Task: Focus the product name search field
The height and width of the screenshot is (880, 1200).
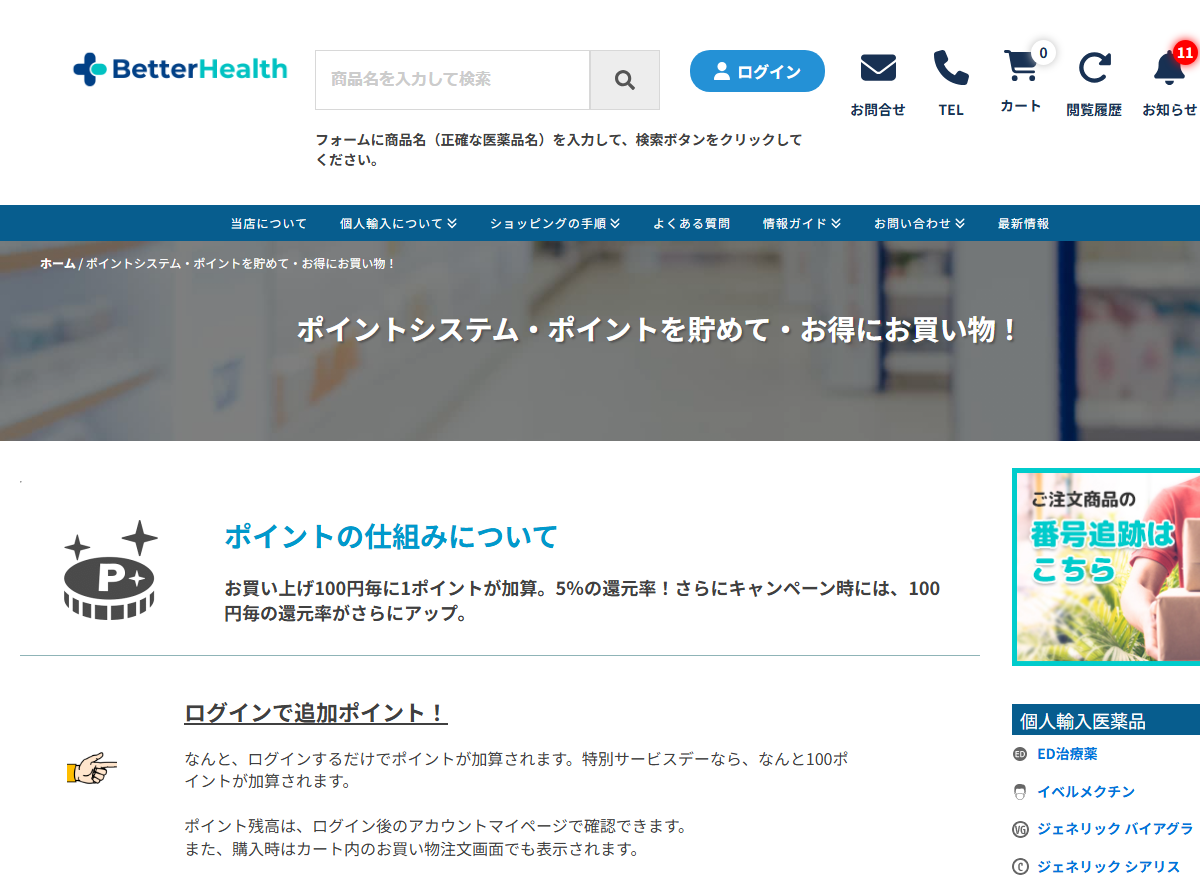Action: pos(452,80)
